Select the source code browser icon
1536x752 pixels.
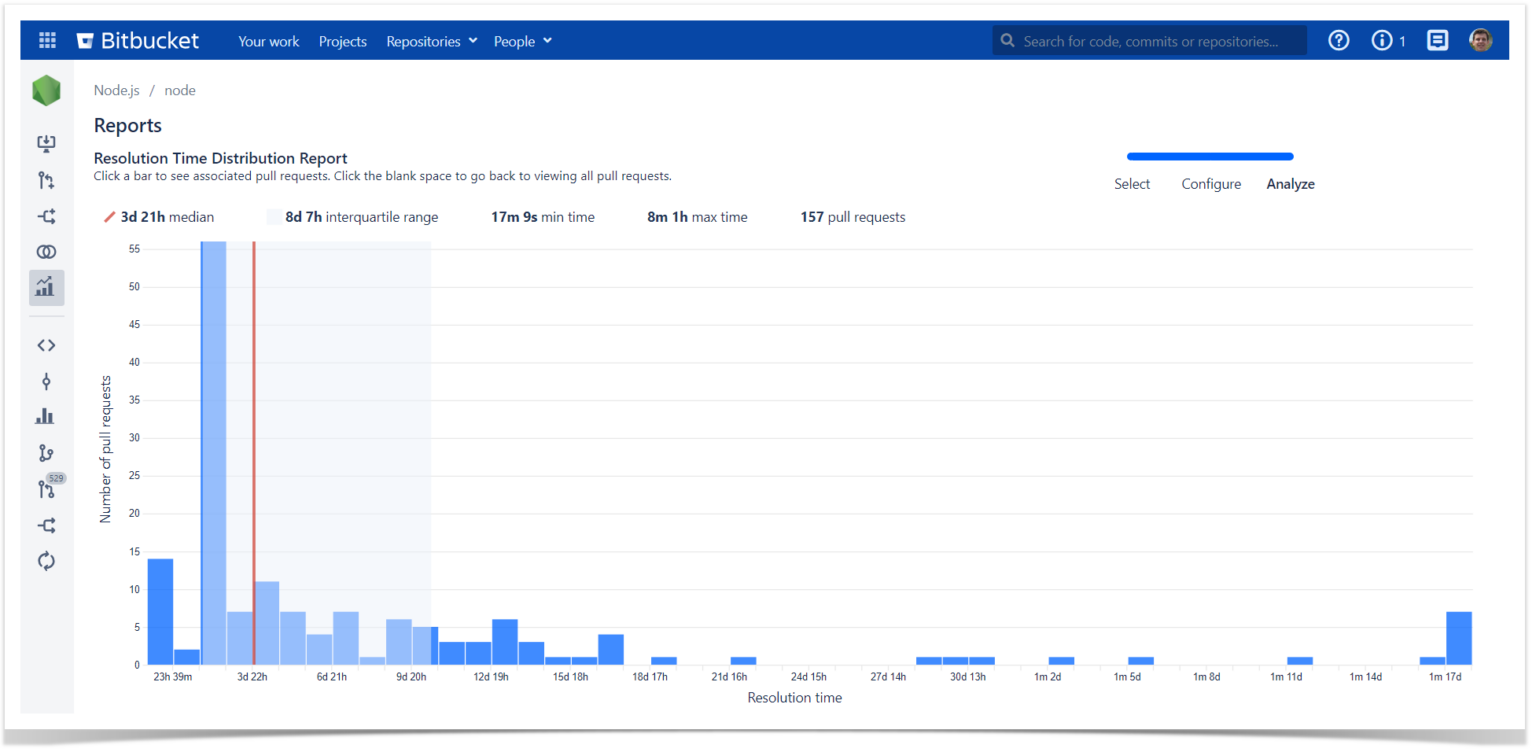point(46,345)
